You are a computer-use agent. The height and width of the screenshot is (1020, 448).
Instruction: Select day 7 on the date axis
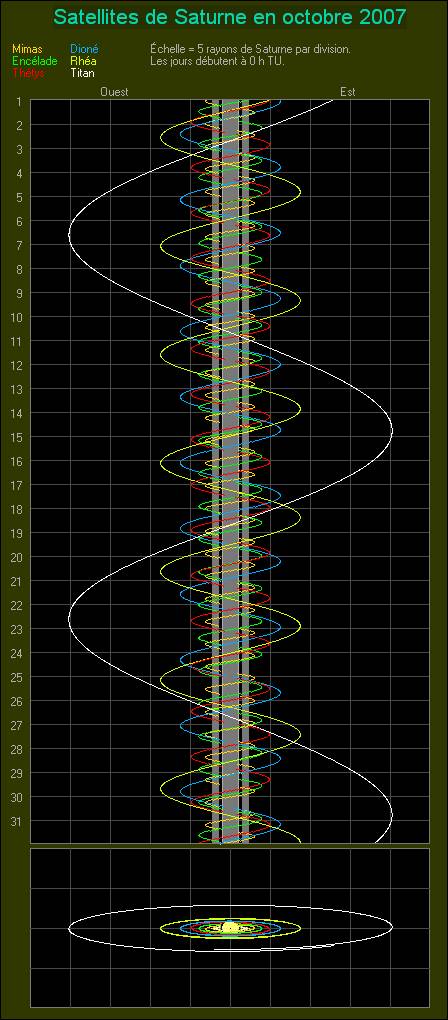point(19,245)
